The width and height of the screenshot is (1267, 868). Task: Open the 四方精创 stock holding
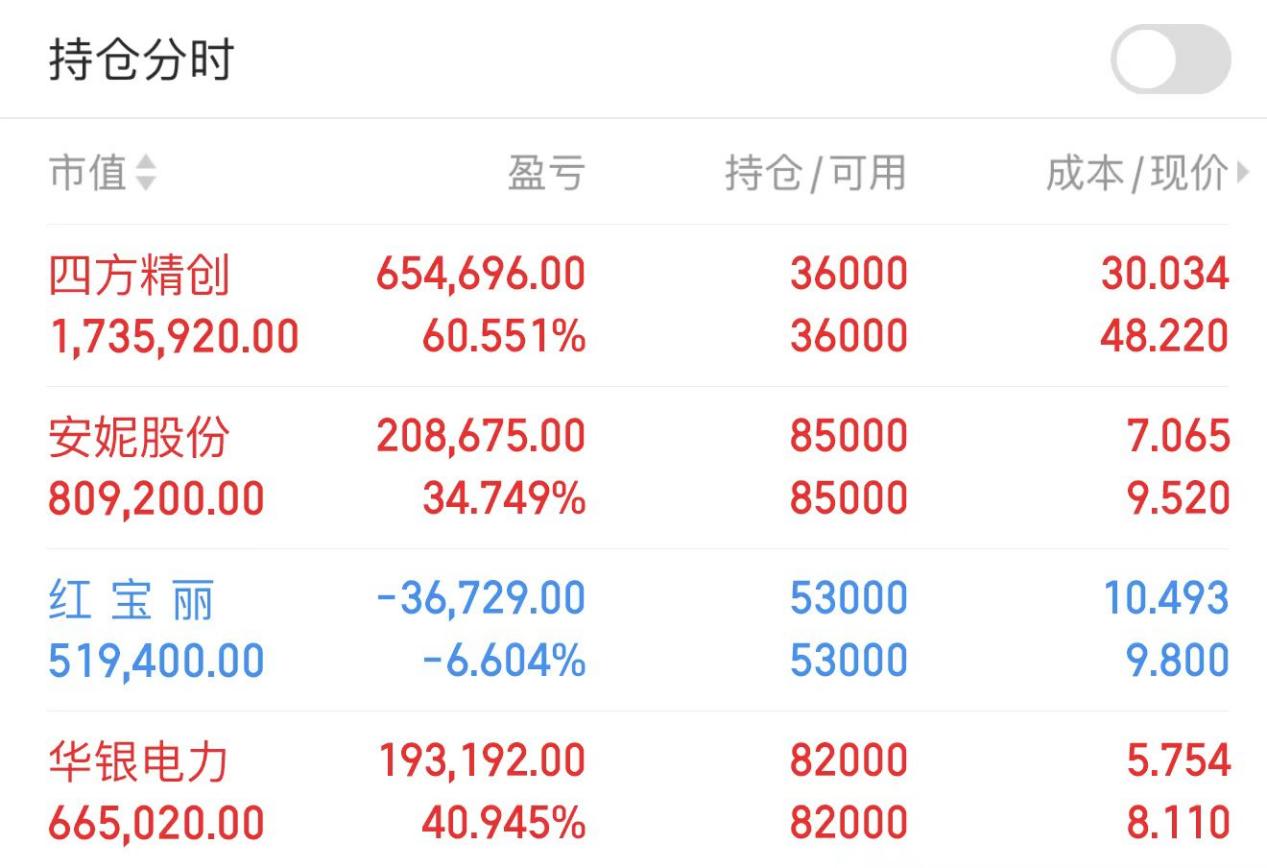638,305
